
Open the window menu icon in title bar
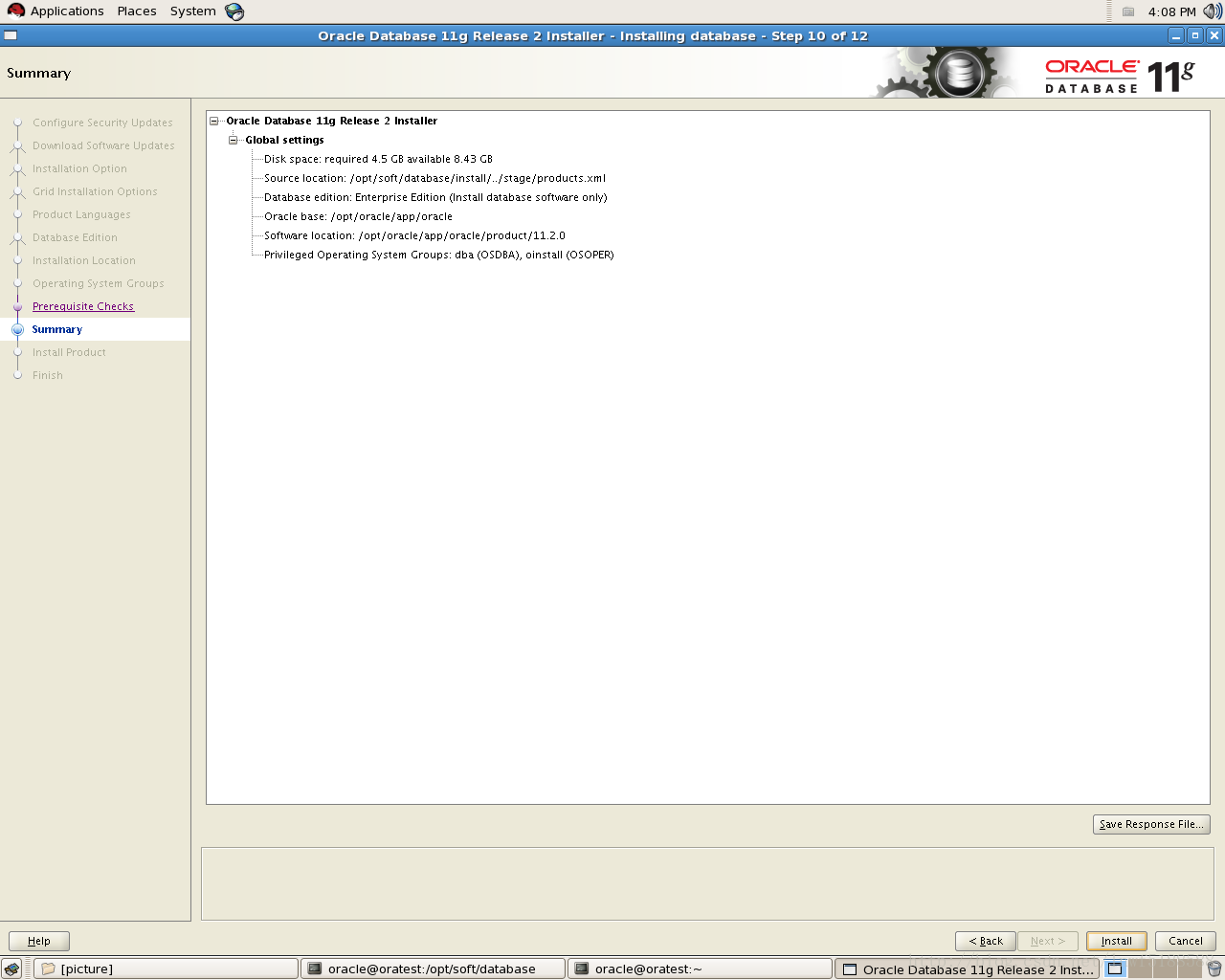(11, 35)
